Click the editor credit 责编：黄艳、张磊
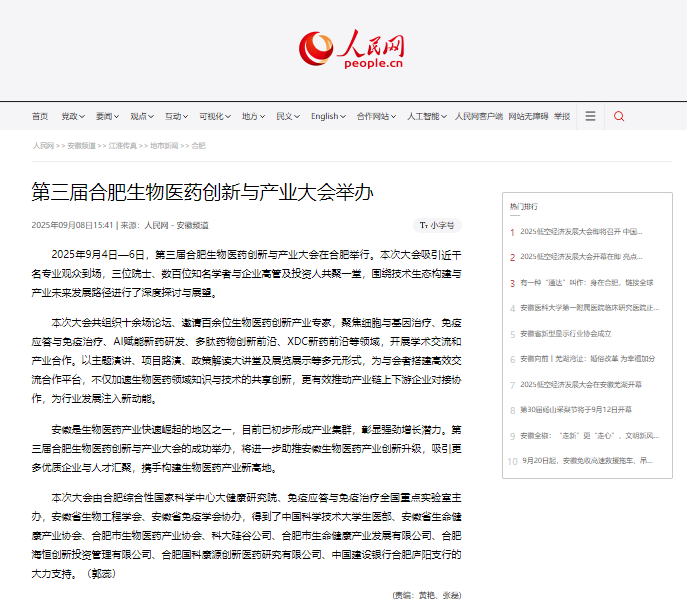This screenshot has width=687, height=609. [427, 595]
